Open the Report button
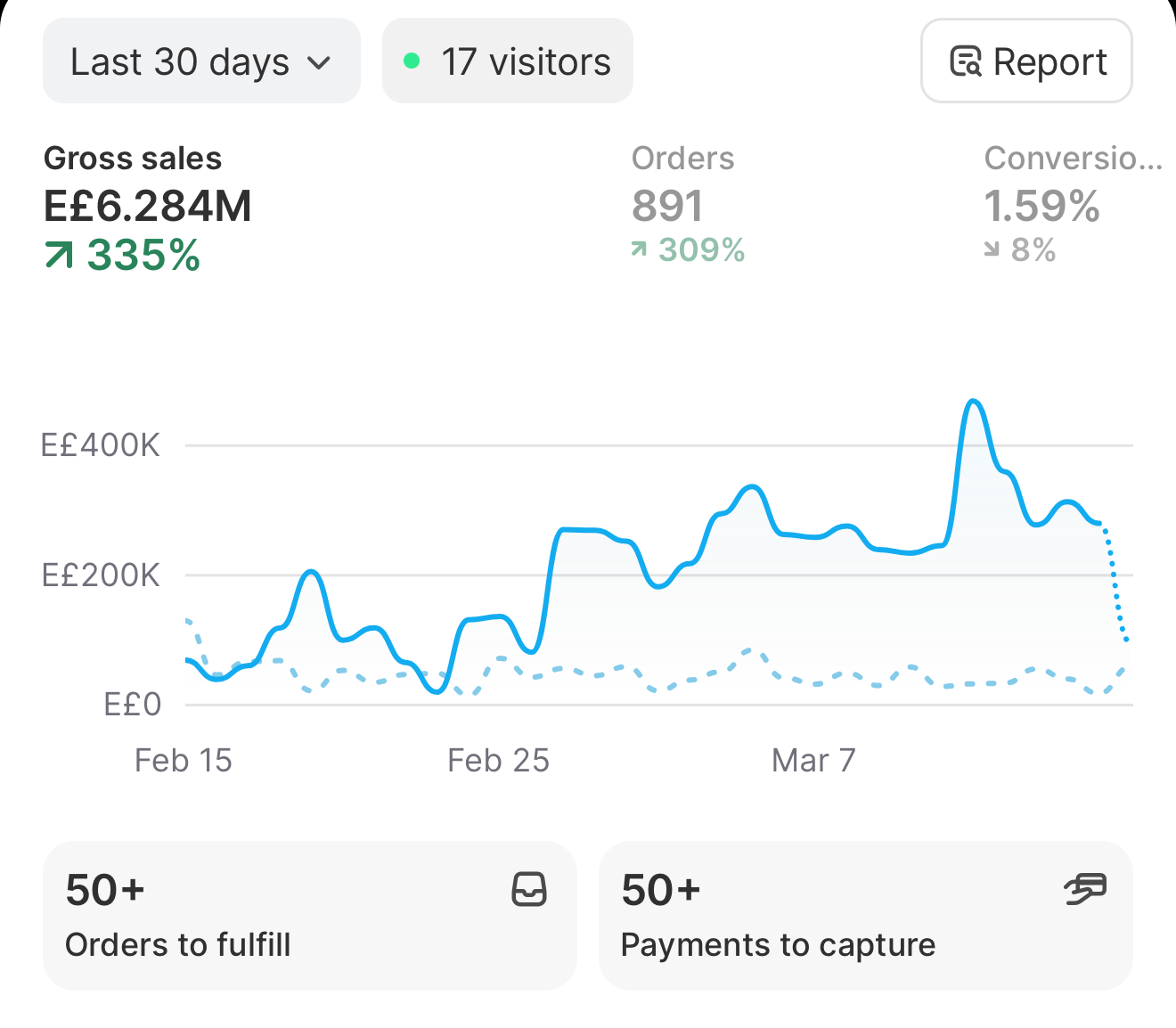This screenshot has height=1028, width=1176. [x=1026, y=61]
